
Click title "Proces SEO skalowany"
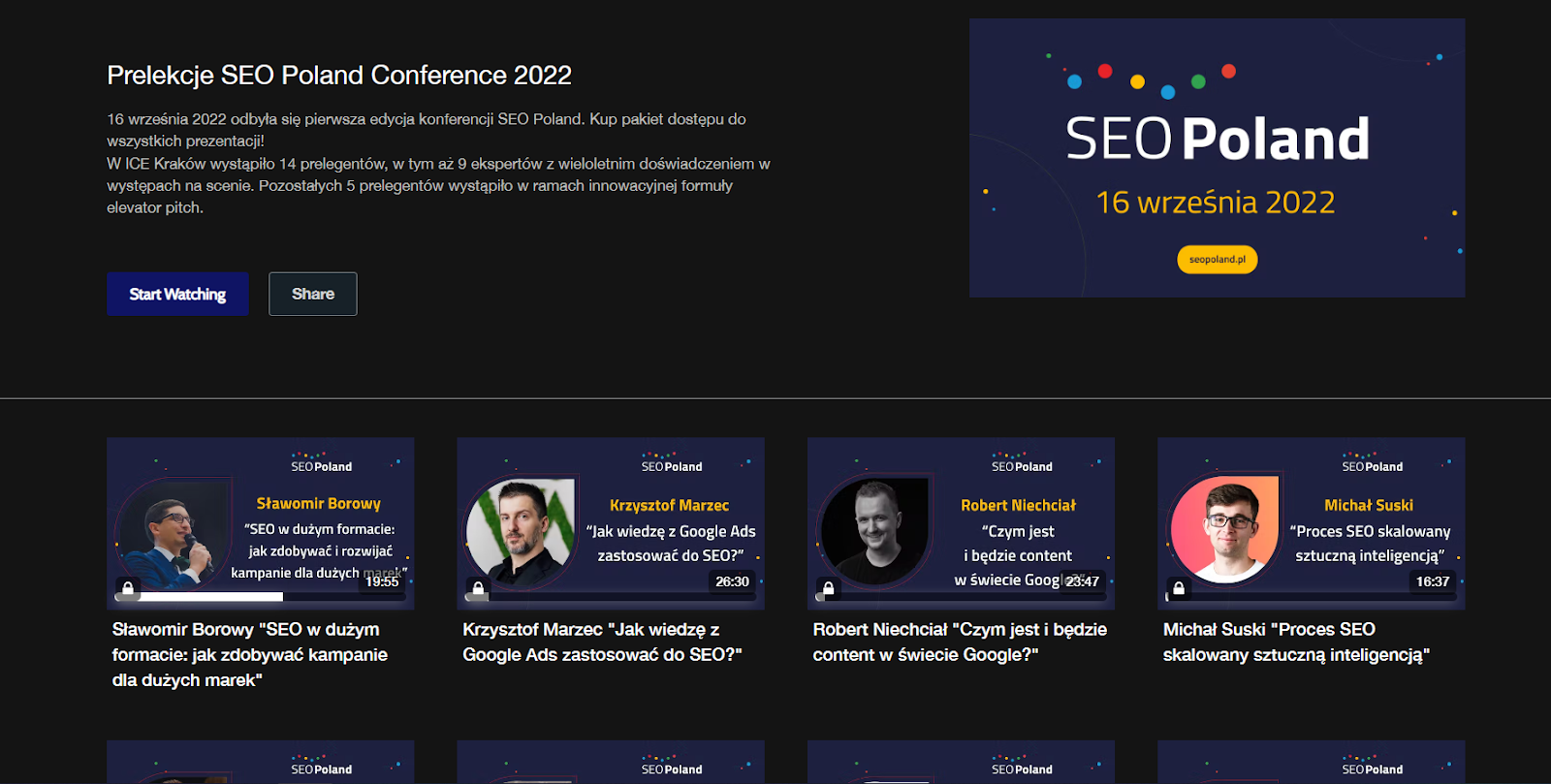click(x=1296, y=643)
